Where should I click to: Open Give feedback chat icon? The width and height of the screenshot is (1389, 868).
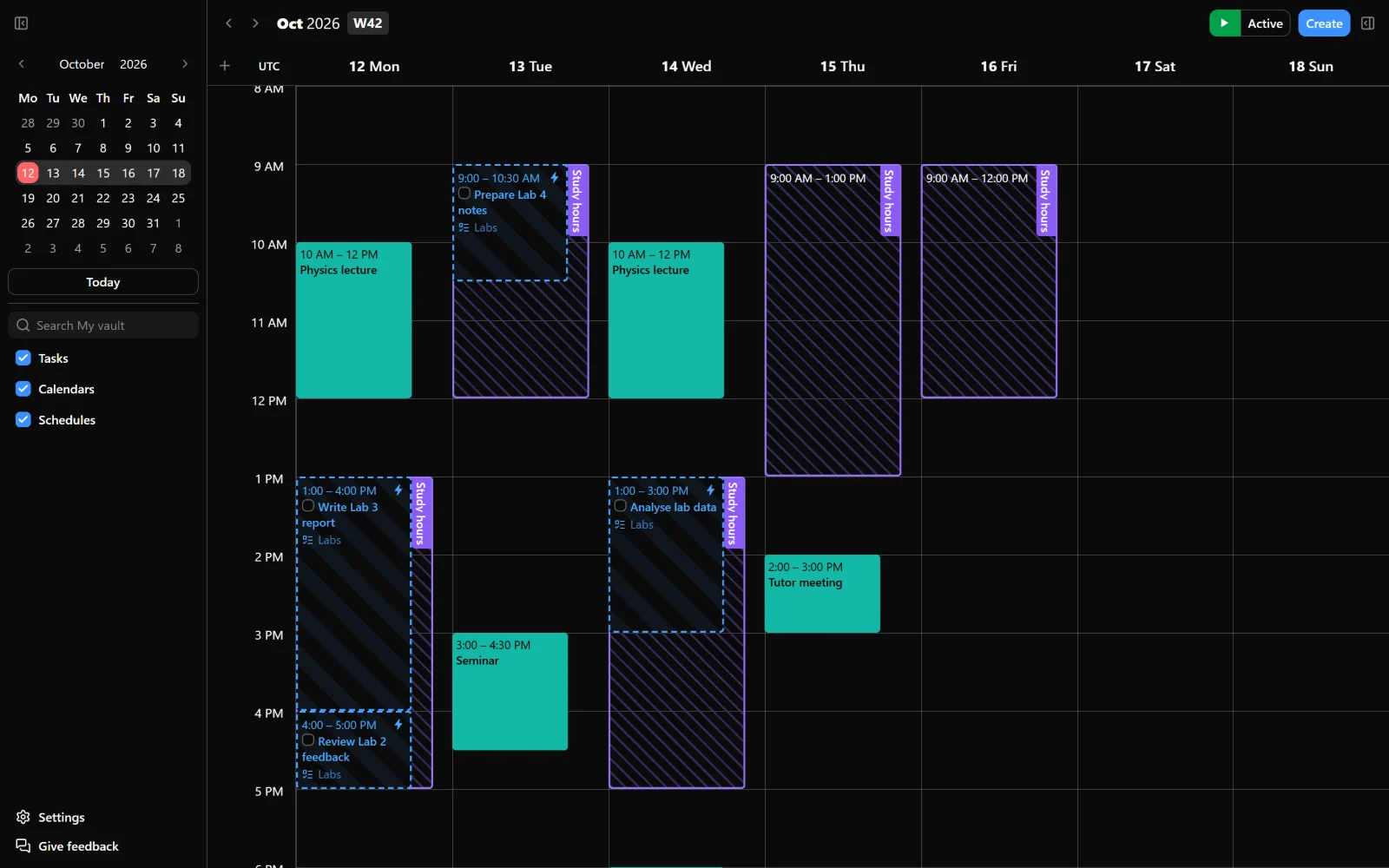23,845
